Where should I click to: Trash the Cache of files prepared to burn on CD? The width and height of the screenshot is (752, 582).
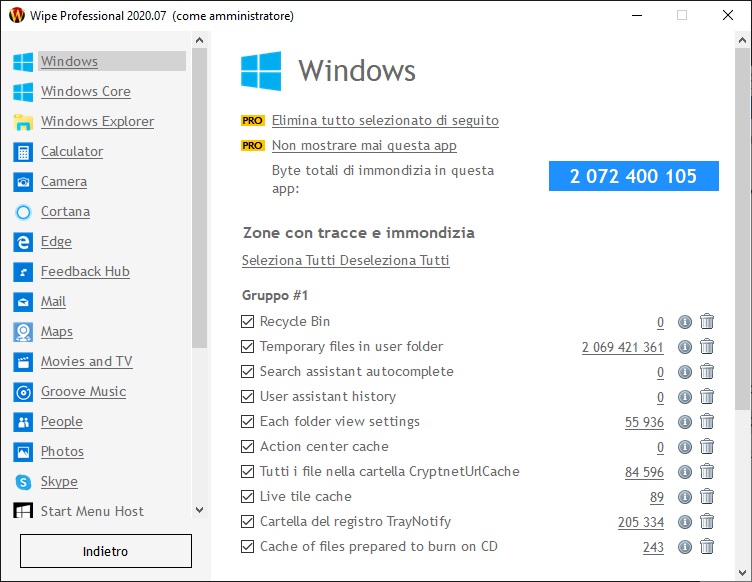coord(707,547)
